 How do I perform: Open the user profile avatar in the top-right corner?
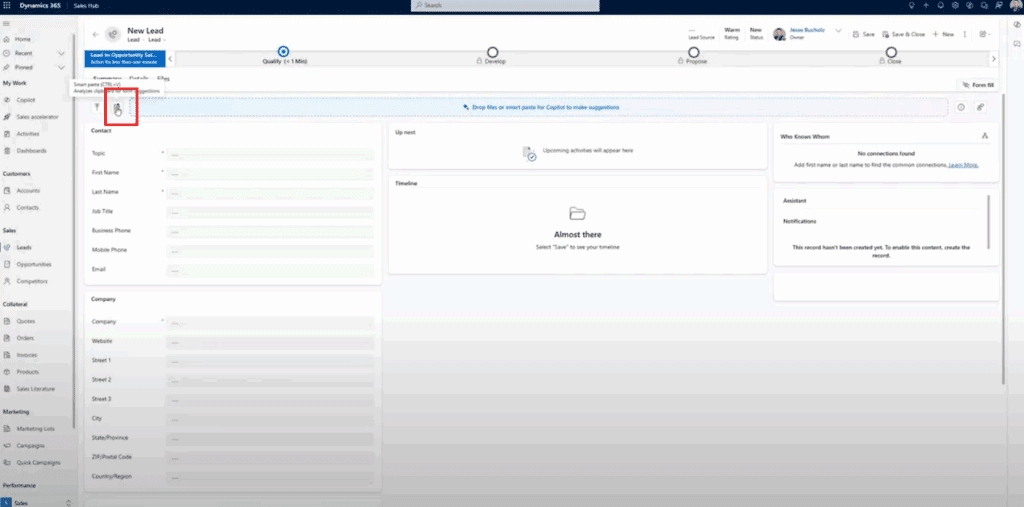coord(1016,5)
